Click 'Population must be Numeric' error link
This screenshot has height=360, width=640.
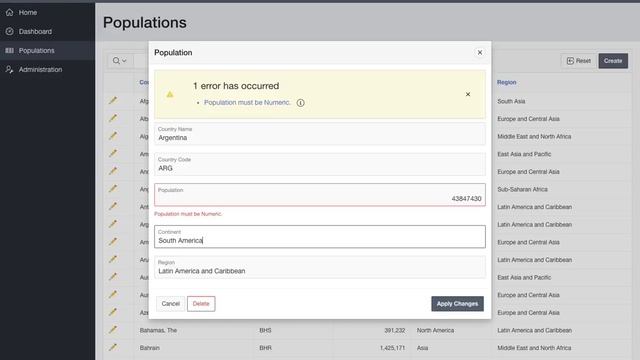247,102
